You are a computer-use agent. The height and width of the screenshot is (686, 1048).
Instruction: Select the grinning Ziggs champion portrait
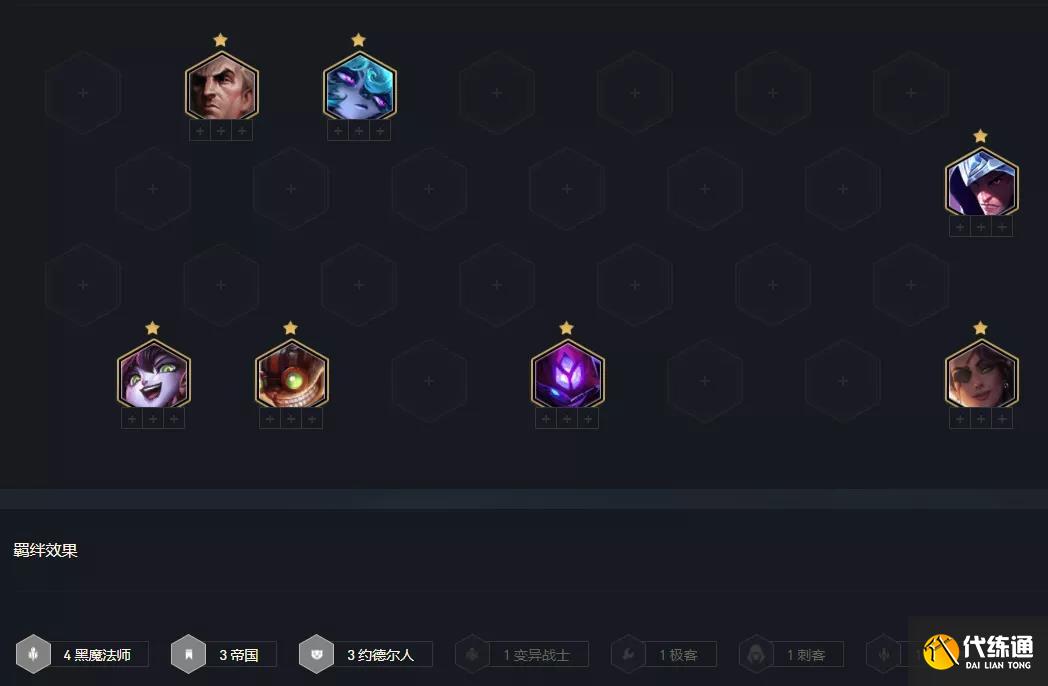point(291,374)
